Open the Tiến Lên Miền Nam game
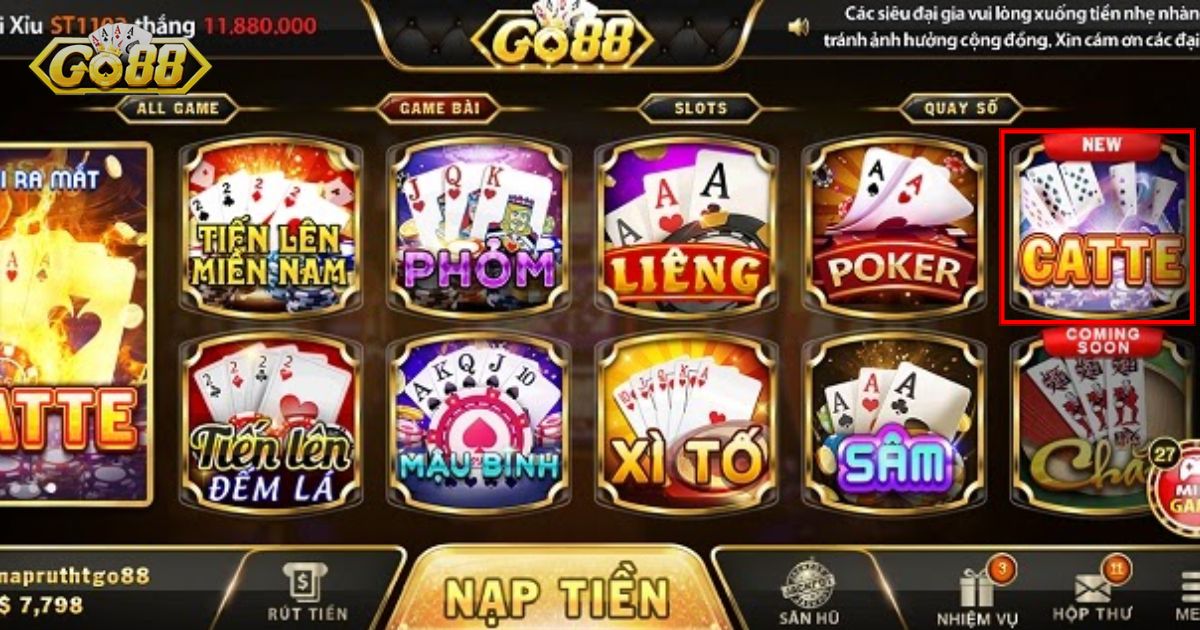 point(270,228)
